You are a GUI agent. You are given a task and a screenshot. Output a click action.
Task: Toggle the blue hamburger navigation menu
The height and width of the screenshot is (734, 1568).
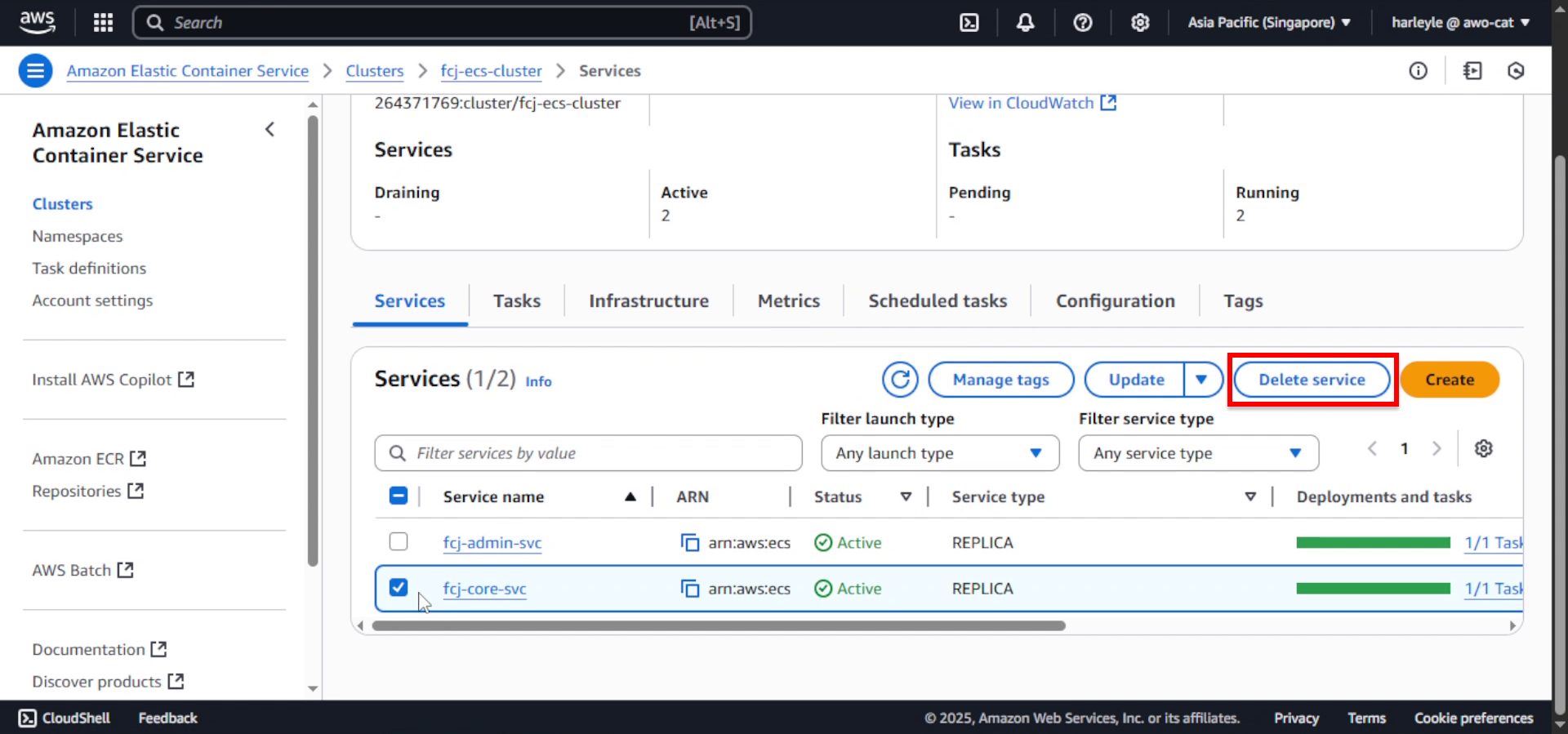point(35,71)
